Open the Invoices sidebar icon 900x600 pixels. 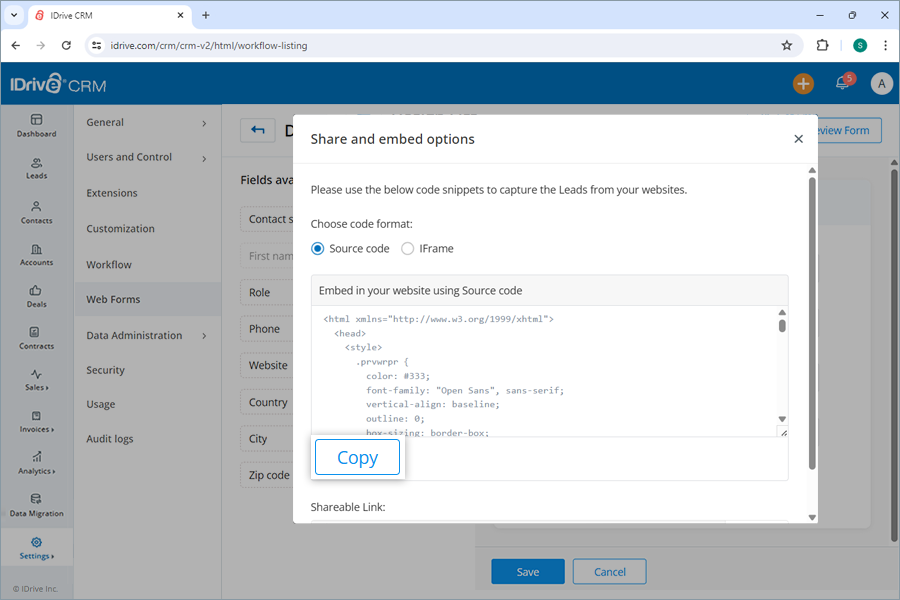[x=36, y=424]
